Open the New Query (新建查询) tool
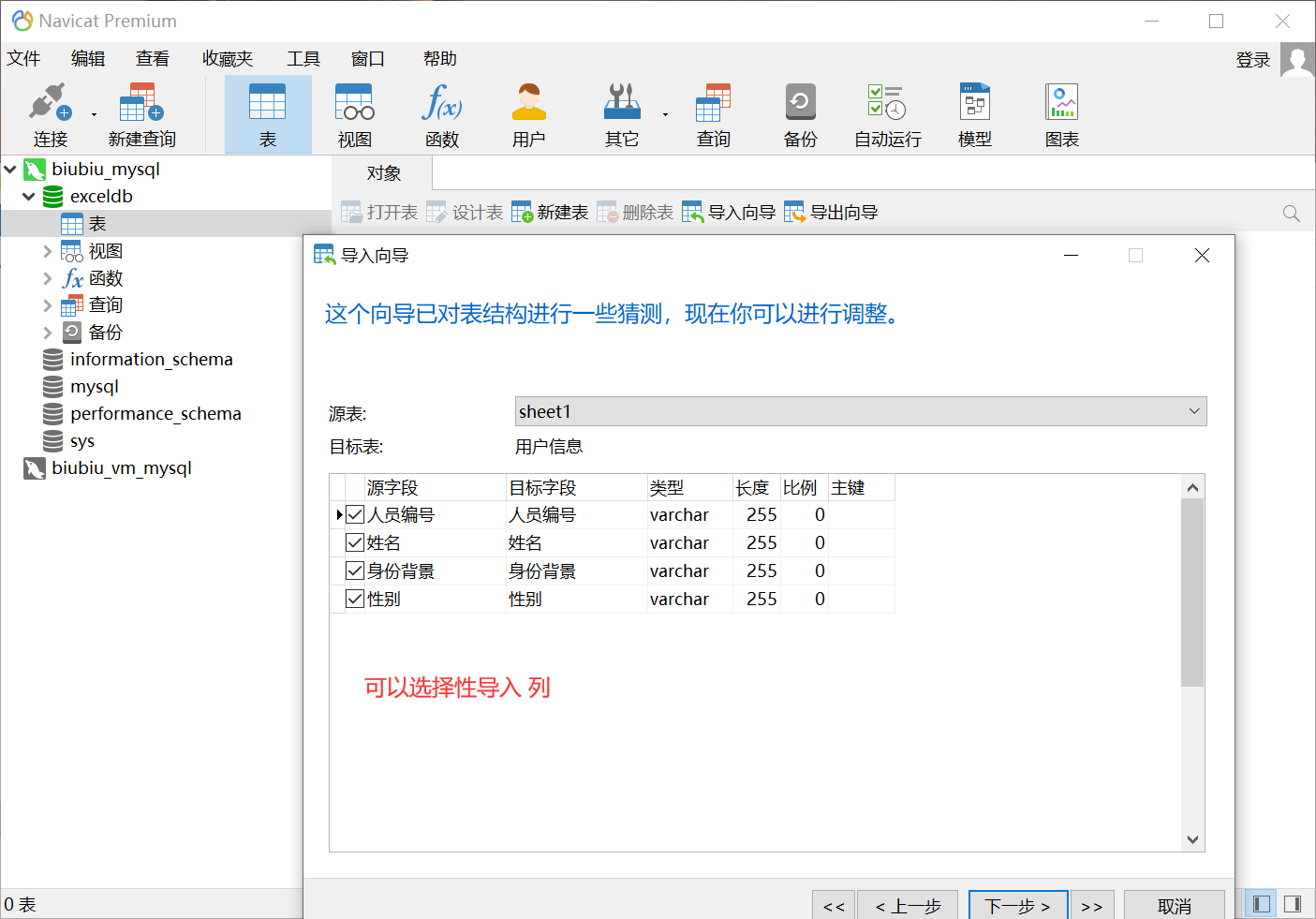The image size is (1316, 919). point(141,114)
